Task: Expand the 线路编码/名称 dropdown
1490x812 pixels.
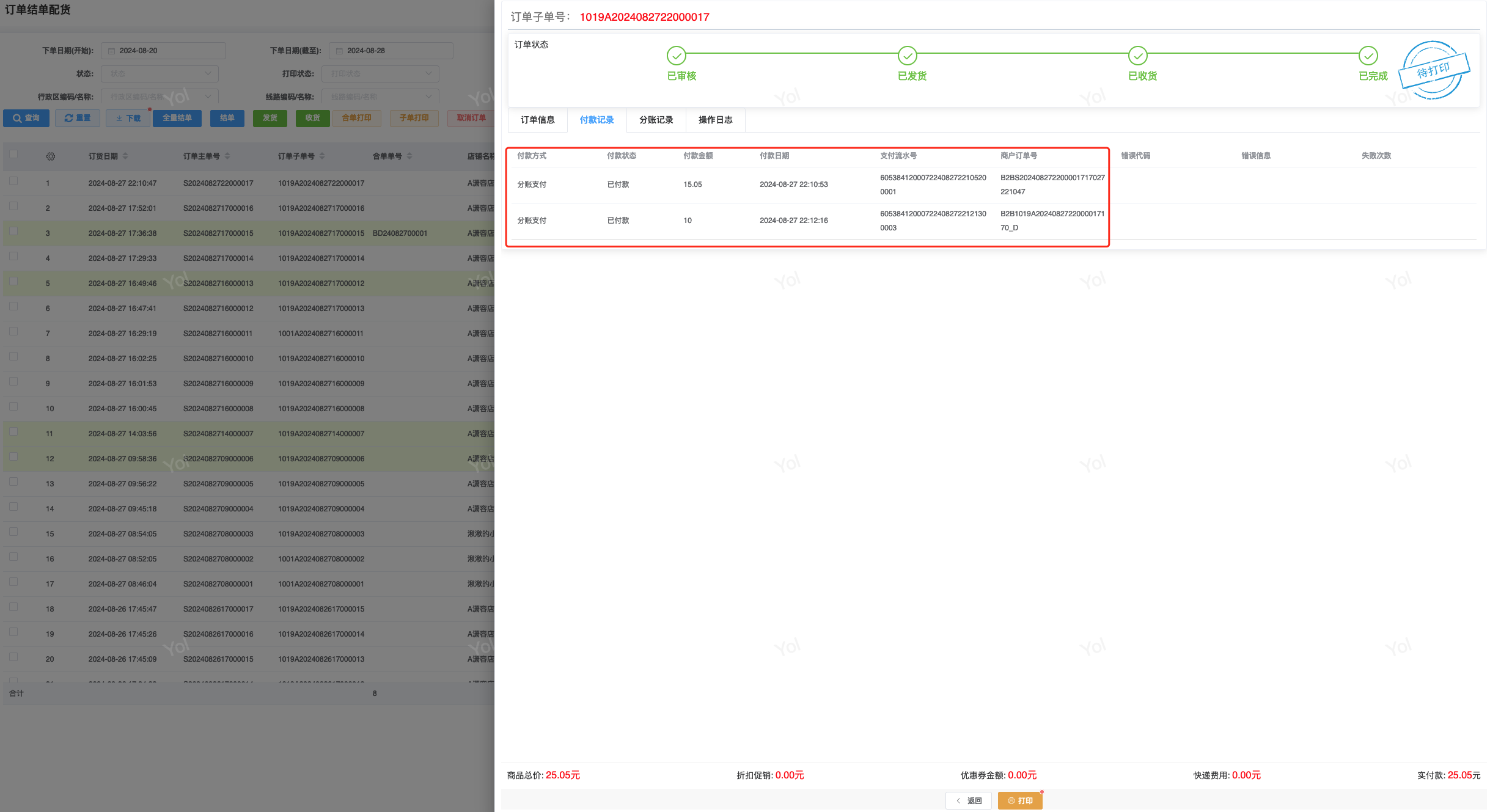Action: [380, 97]
